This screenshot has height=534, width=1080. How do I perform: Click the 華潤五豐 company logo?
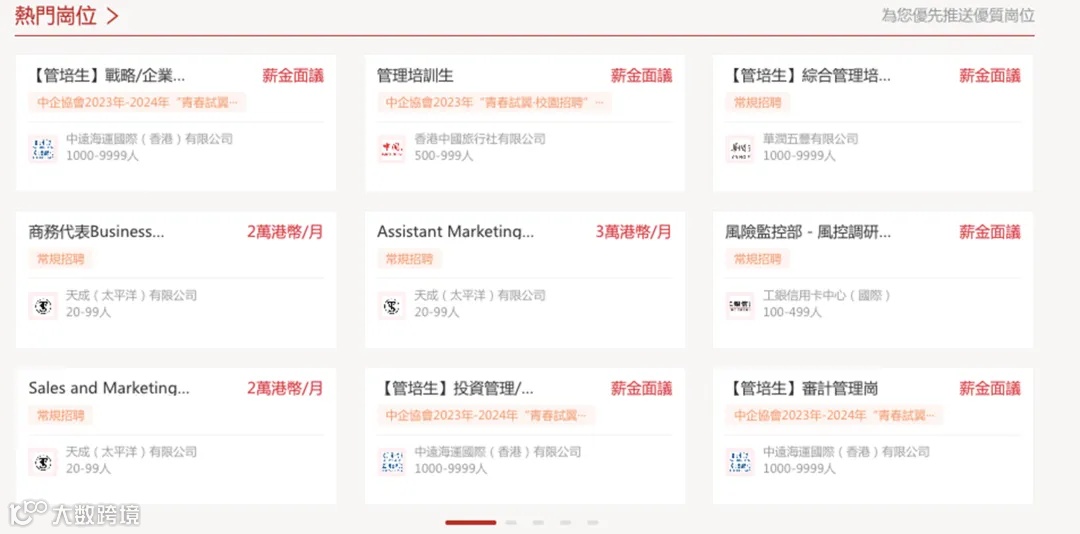[x=740, y=149]
